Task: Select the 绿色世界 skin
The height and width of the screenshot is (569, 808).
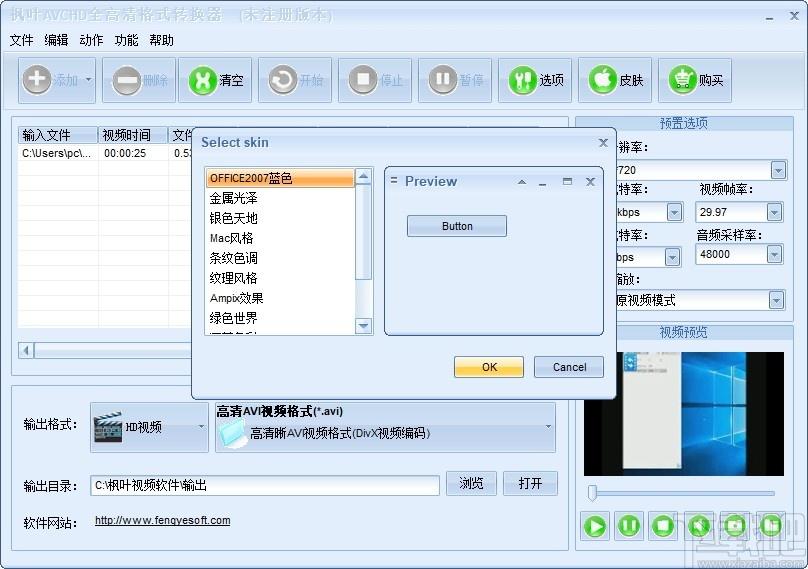Action: pyautogui.click(x=280, y=318)
